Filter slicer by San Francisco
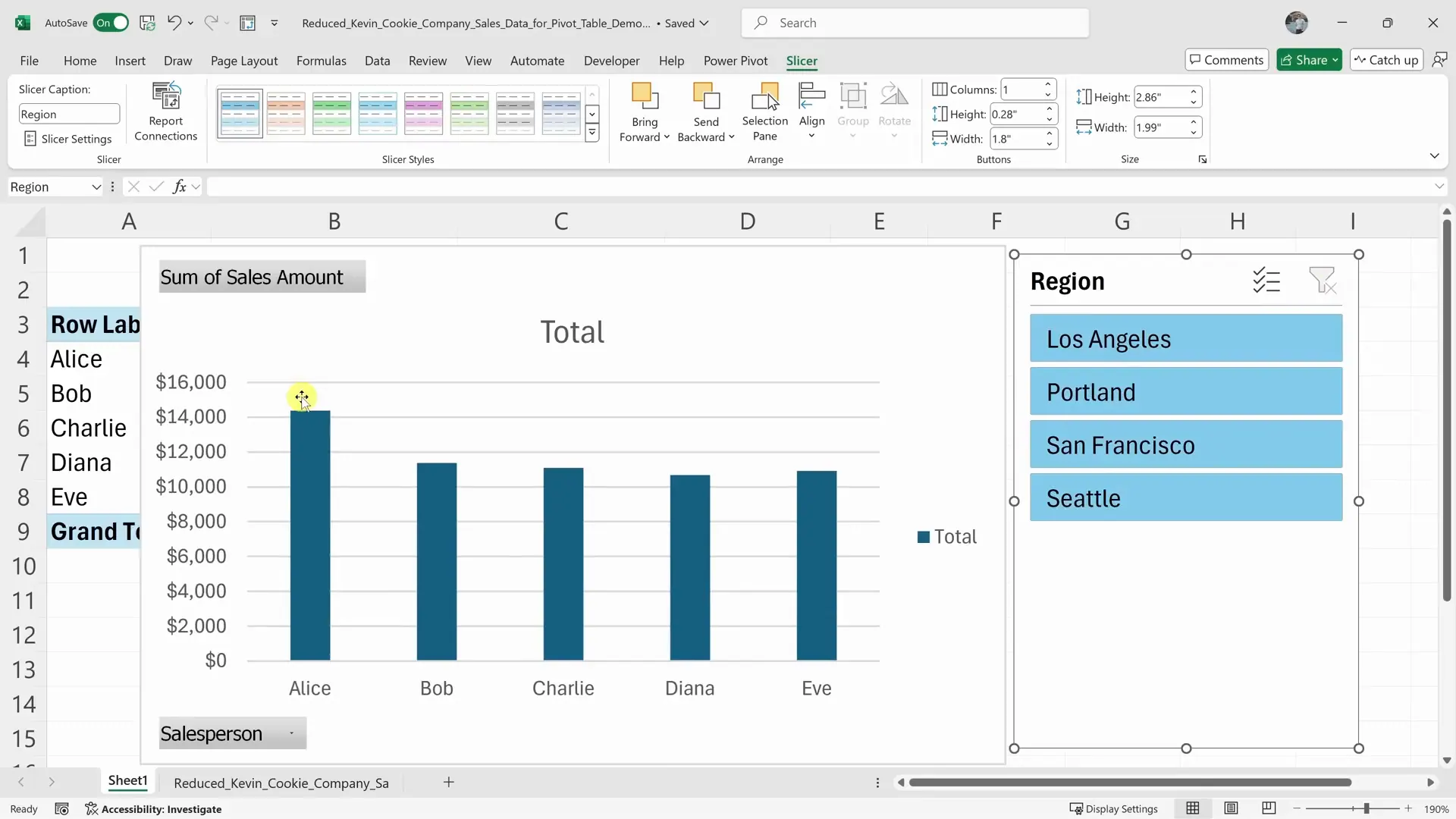Viewport: 1456px width, 819px height. tap(1185, 444)
